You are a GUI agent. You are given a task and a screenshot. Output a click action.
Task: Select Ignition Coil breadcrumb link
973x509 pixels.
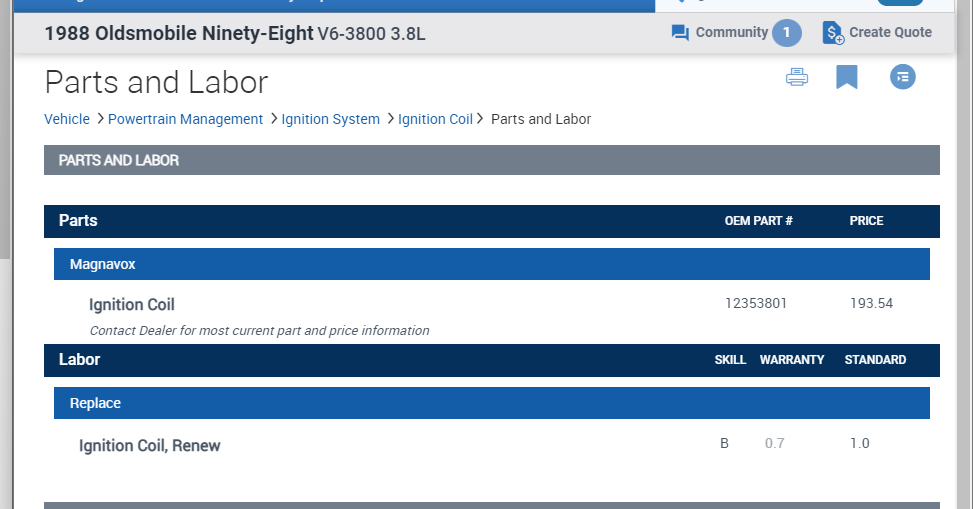click(435, 119)
